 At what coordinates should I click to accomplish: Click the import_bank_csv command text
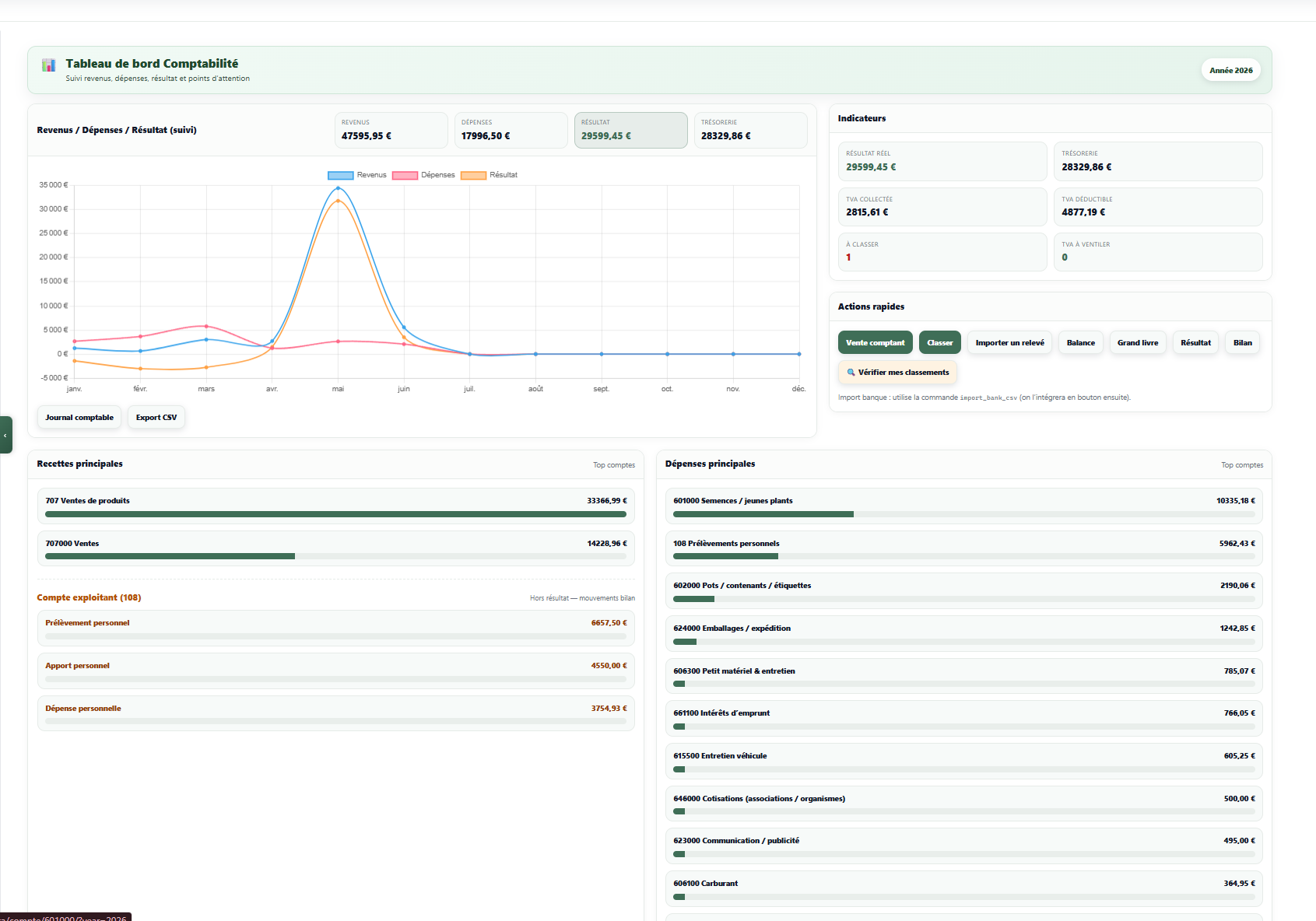(x=988, y=397)
